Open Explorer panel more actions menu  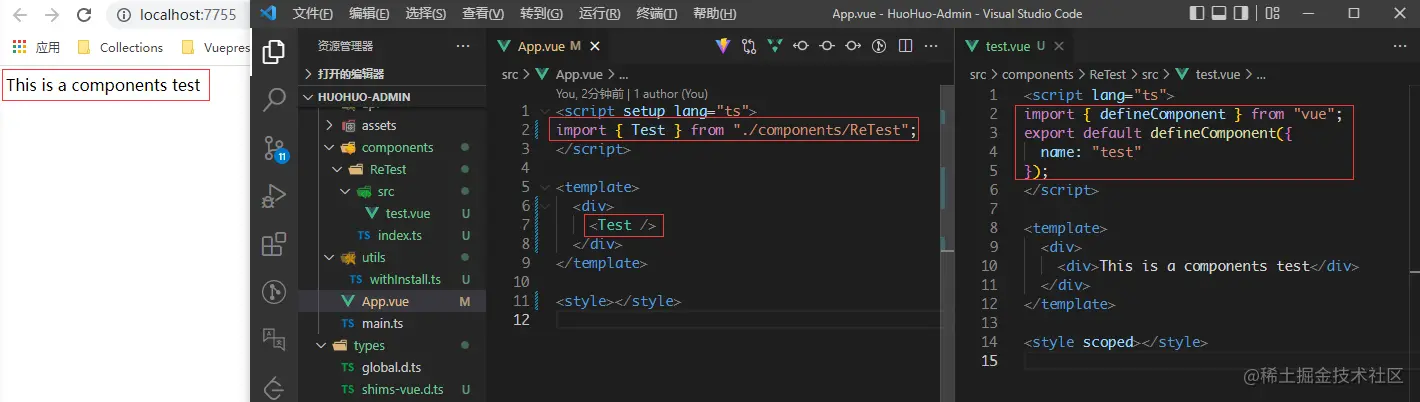463,46
